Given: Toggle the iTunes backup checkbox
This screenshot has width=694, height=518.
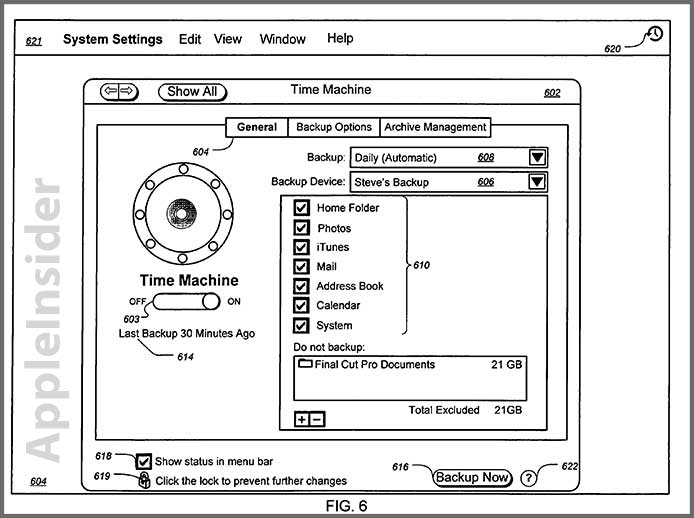Looking at the screenshot, I should [301, 247].
